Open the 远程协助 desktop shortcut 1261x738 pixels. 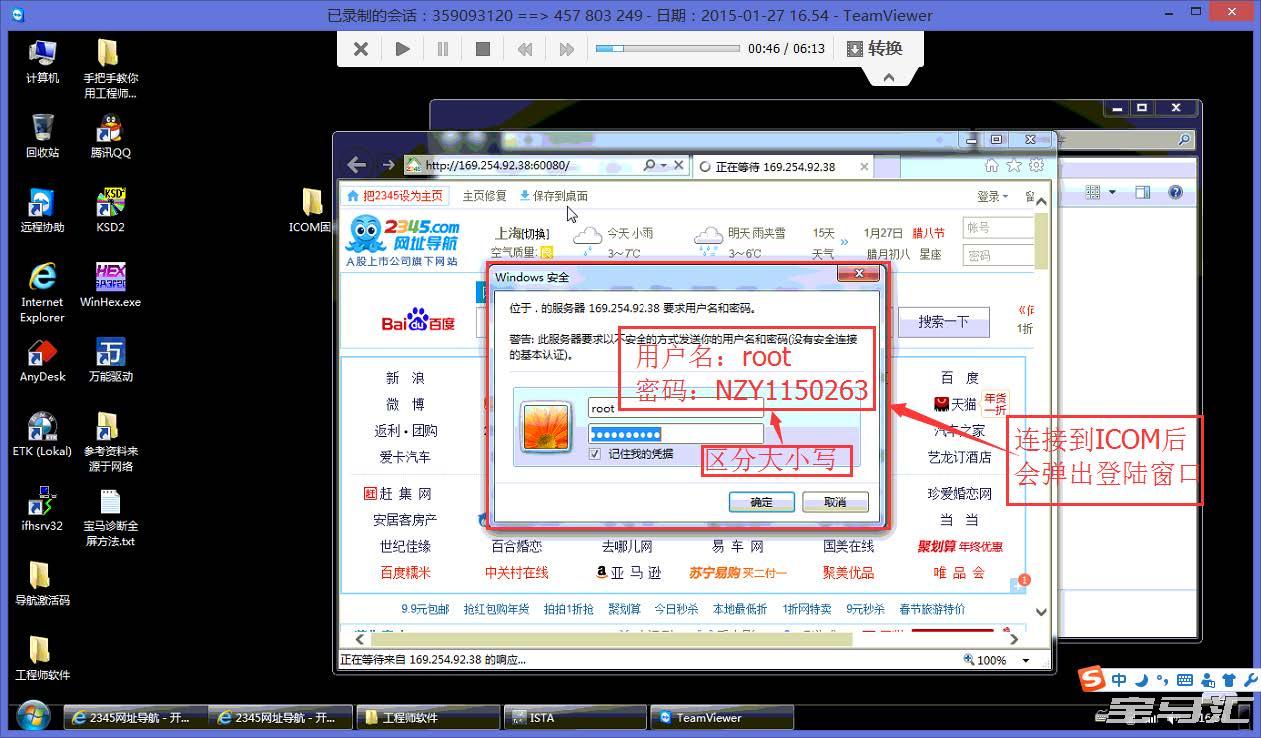pyautogui.click(x=42, y=211)
